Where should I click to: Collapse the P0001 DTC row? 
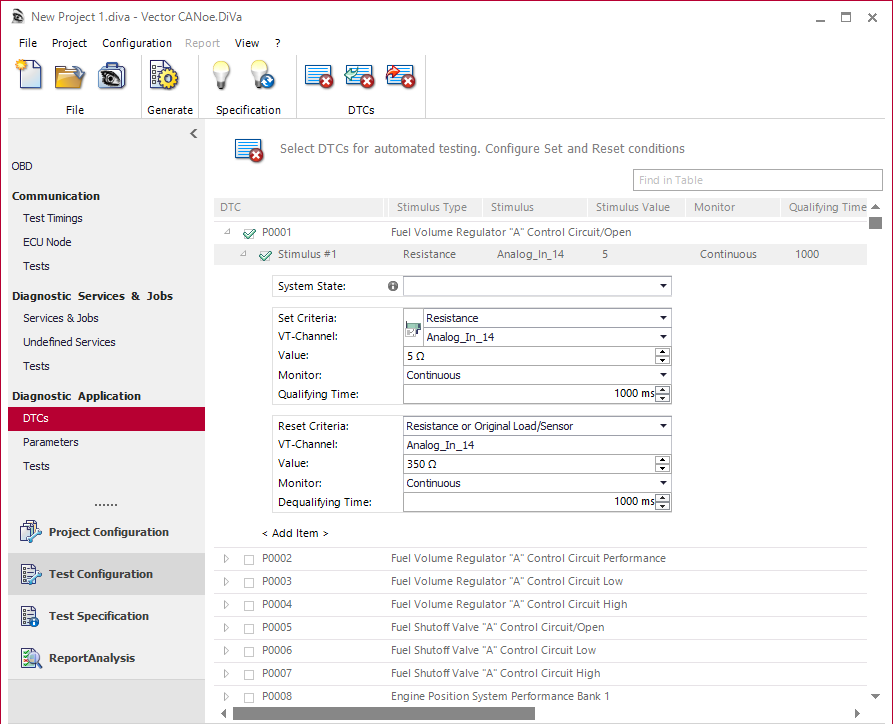tap(227, 231)
